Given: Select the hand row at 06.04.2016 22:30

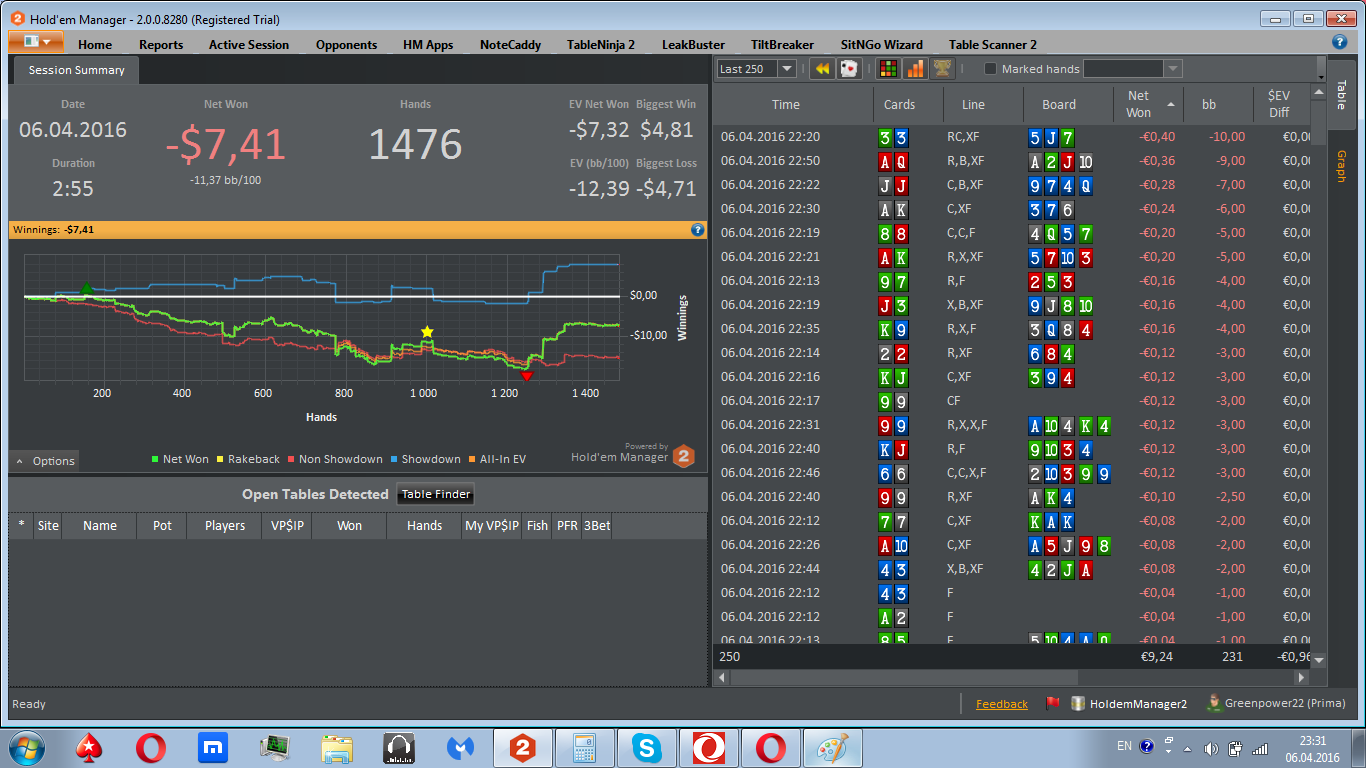Looking at the screenshot, I should coord(1012,209).
